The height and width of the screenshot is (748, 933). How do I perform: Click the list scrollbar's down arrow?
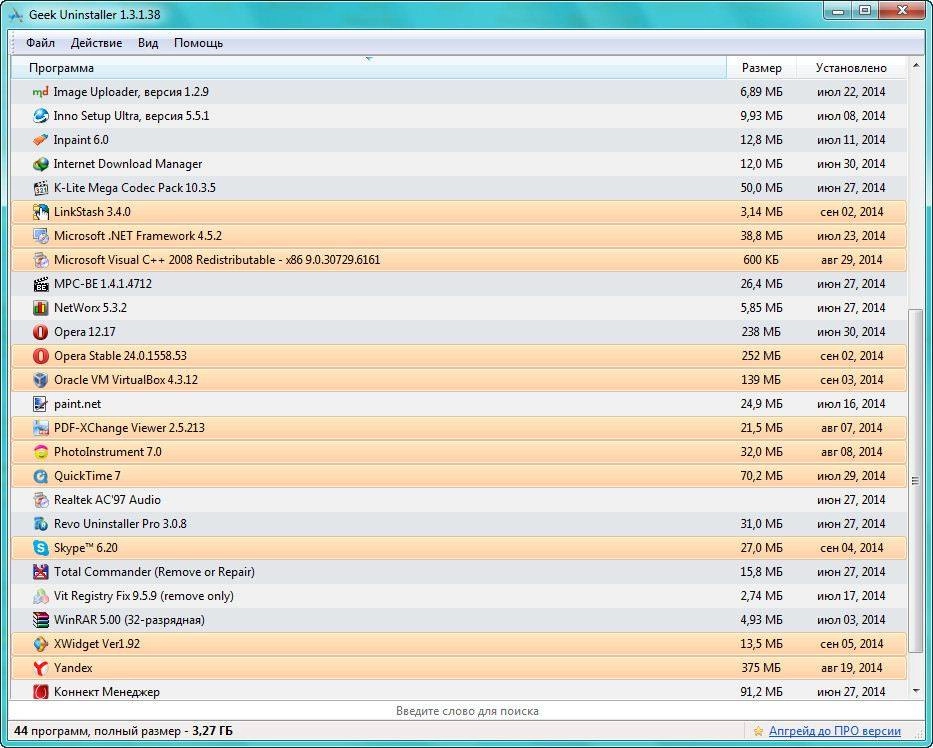[916, 691]
